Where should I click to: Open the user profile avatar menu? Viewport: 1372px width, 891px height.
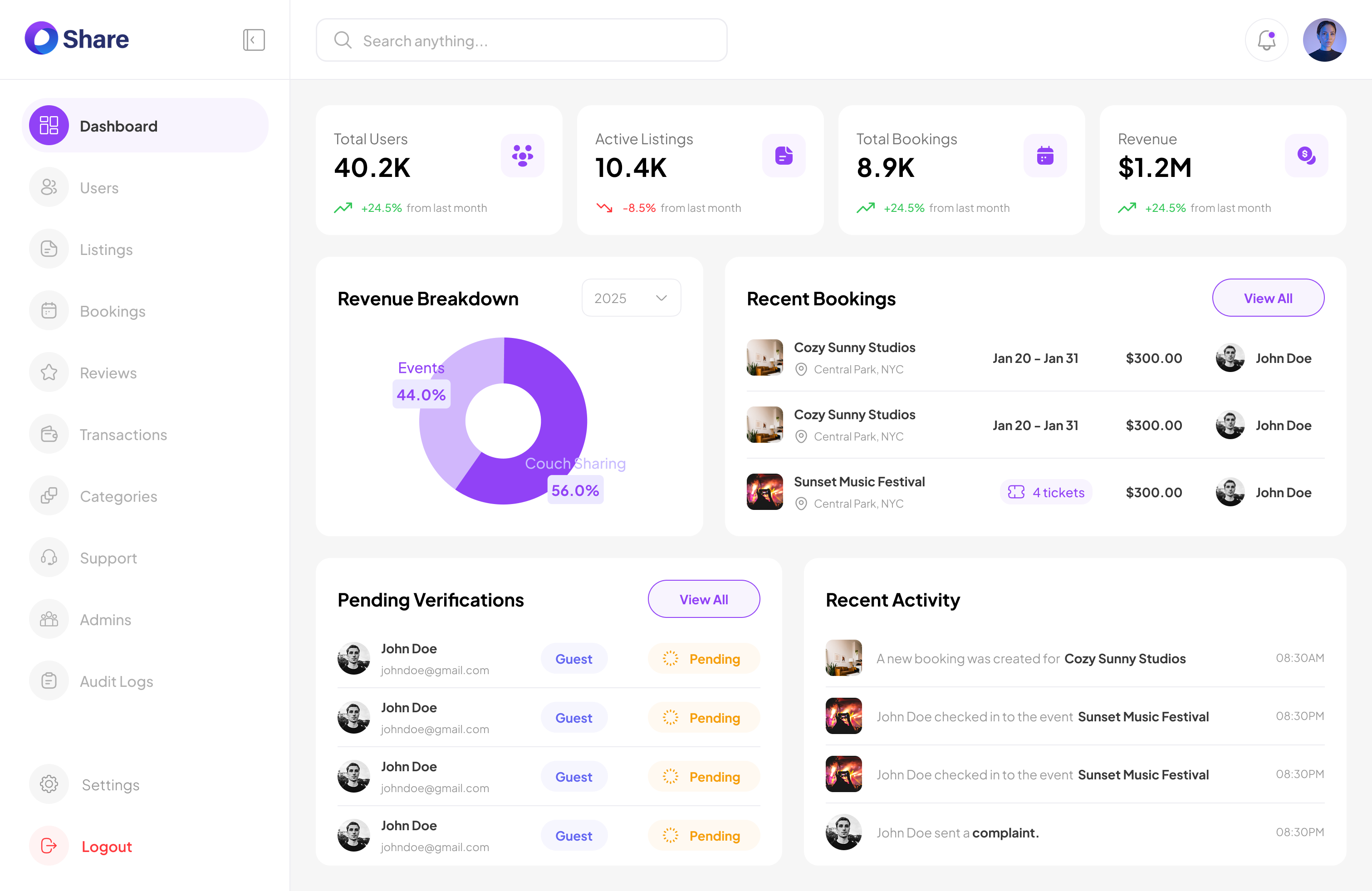1324,40
